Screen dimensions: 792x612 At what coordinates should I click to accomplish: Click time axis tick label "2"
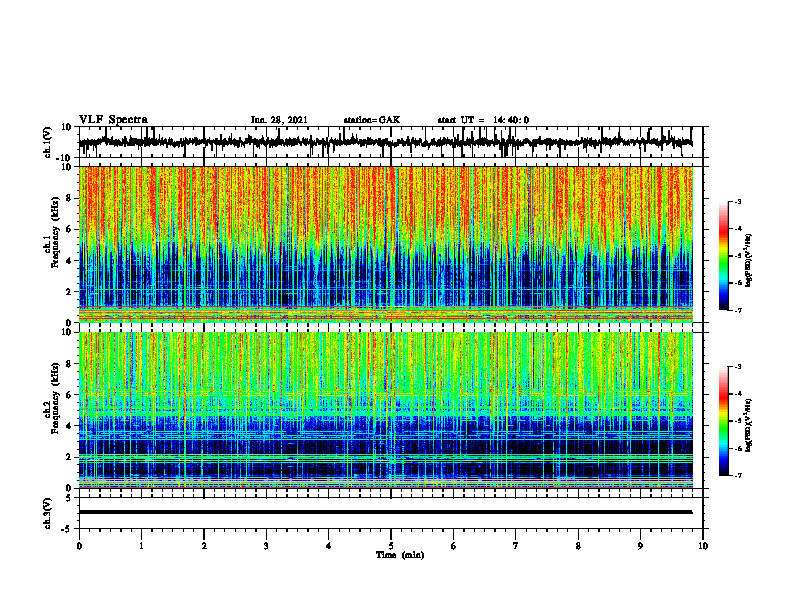pyautogui.click(x=204, y=546)
